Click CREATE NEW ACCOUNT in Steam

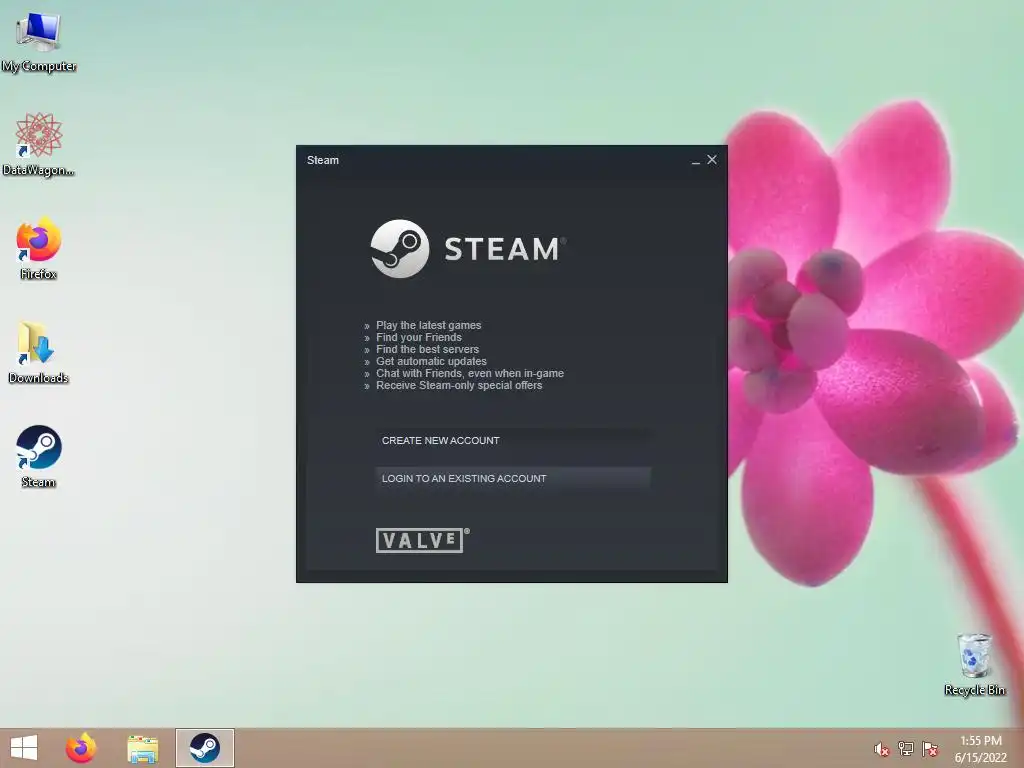point(513,441)
